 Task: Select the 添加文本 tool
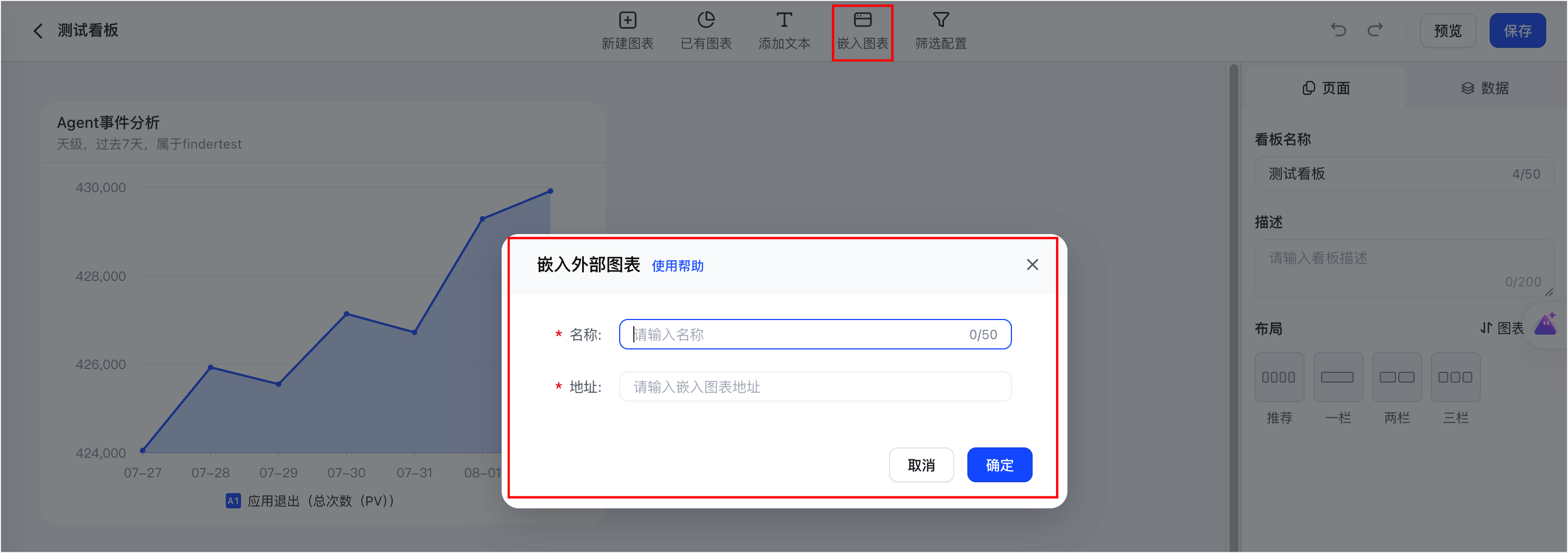(784, 30)
